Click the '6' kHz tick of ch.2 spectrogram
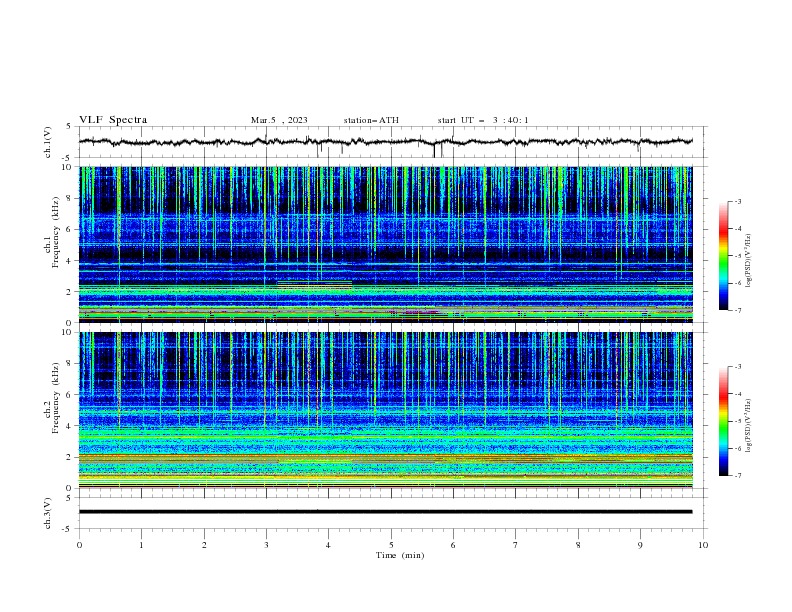792x612 pixels. 68,395
